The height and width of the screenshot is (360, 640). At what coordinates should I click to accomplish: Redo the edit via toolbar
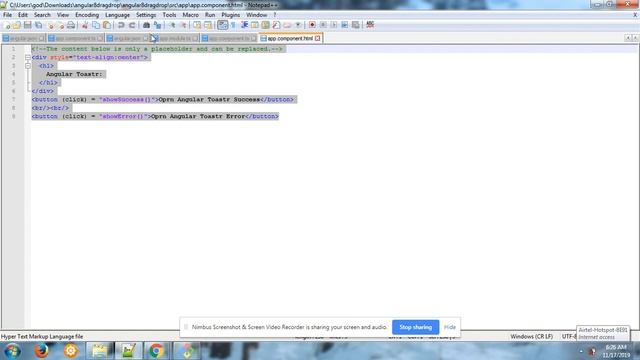click(x=132, y=25)
